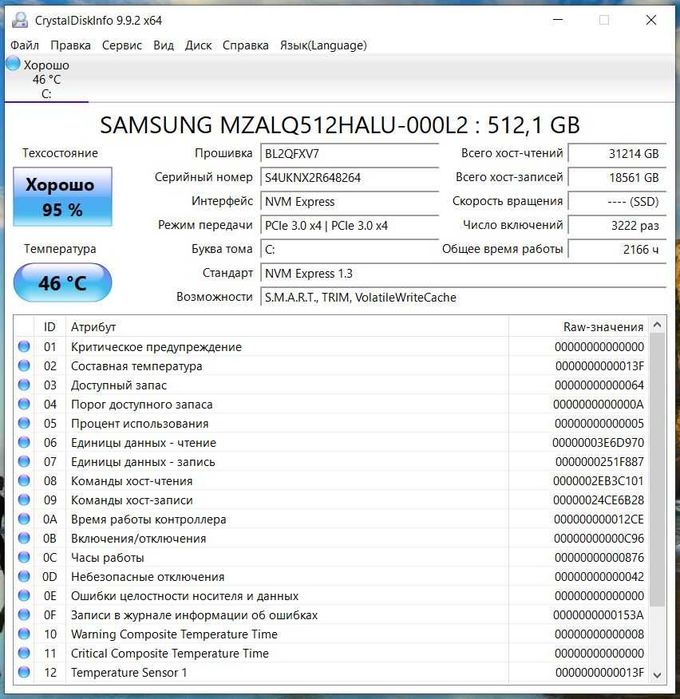
Task: Click the drive letter field C:
Action: pyautogui.click(x=350, y=250)
